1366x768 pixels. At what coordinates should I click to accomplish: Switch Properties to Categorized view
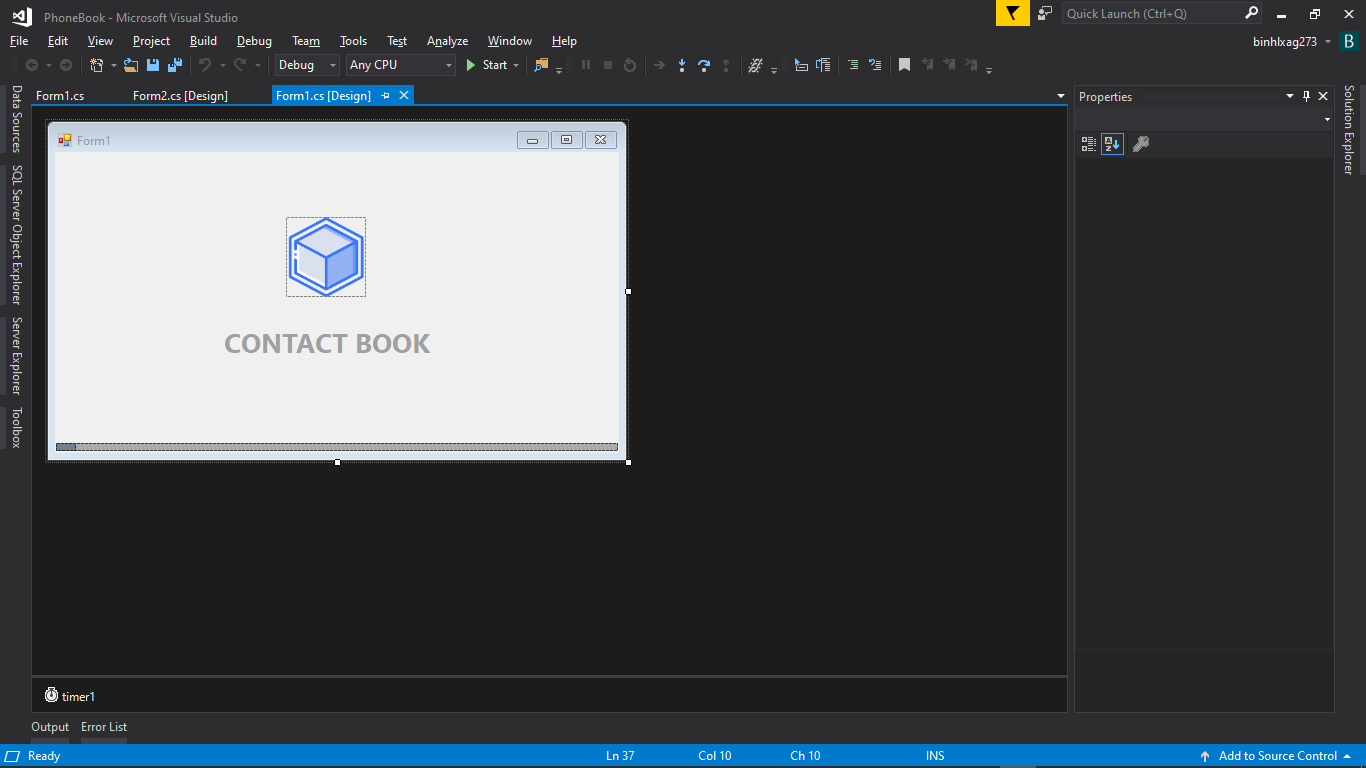tap(1089, 144)
